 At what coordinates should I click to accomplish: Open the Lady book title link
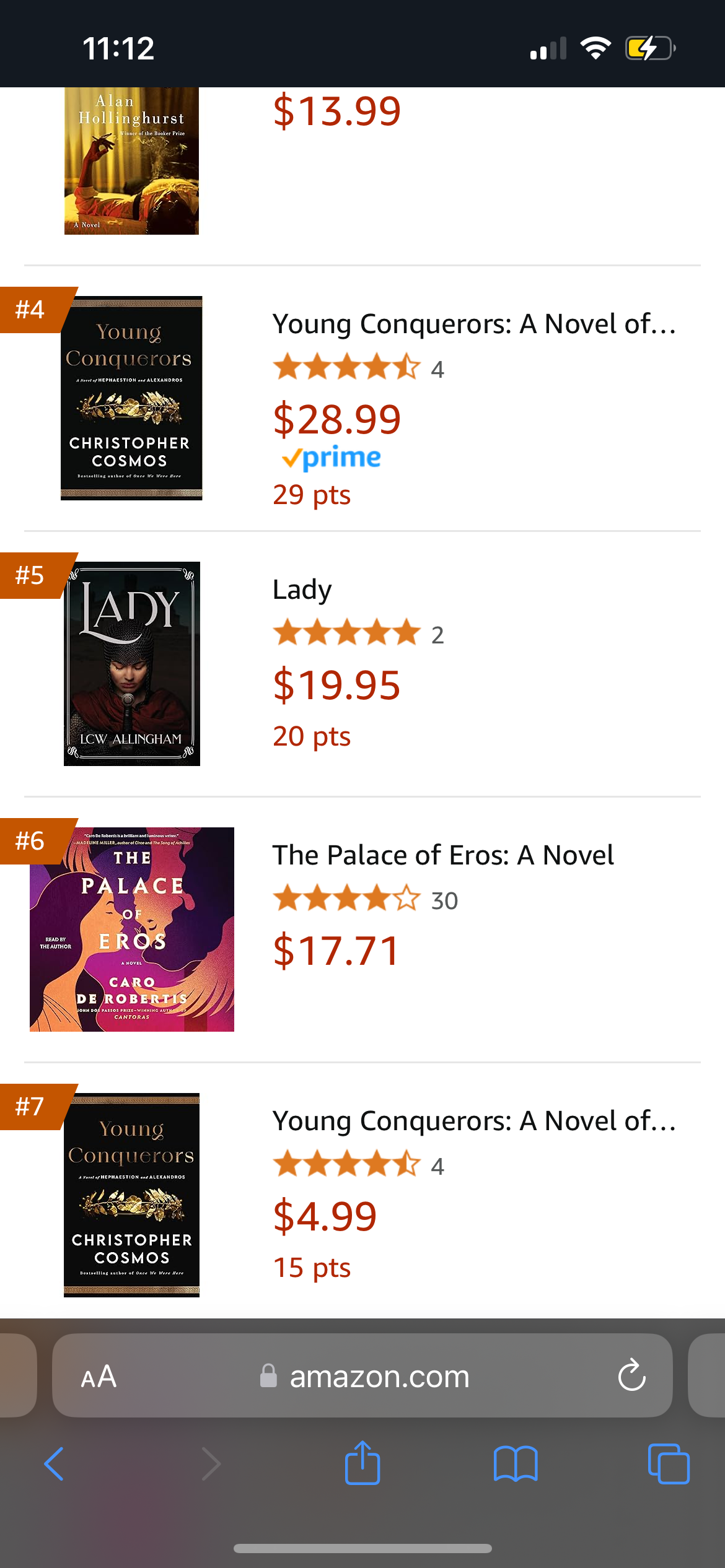tap(302, 590)
